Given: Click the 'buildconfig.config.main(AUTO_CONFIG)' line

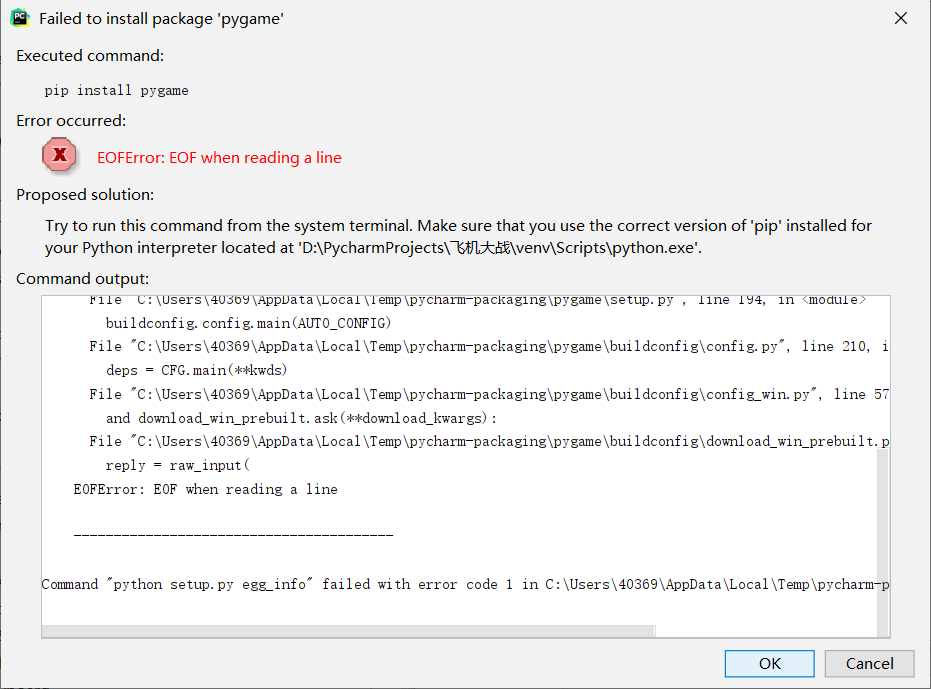Looking at the screenshot, I should point(248,323).
